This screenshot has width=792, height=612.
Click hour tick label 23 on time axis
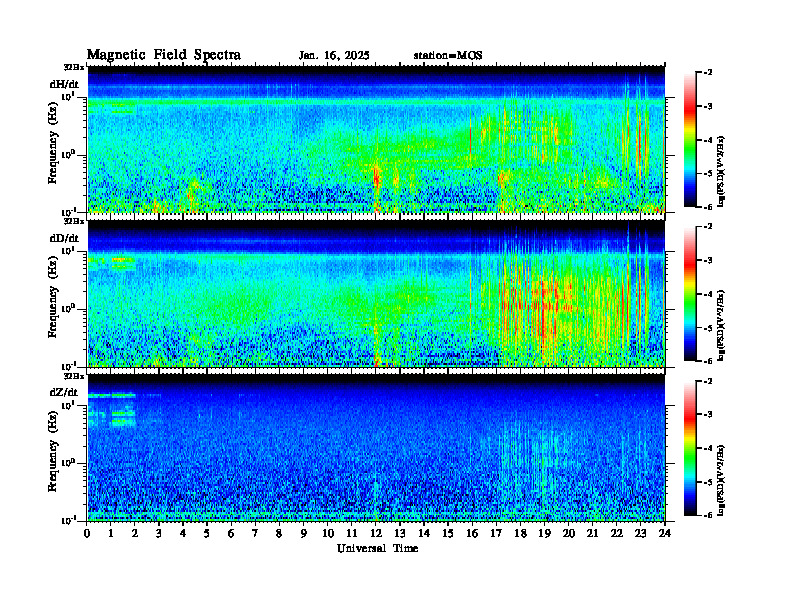(640, 534)
